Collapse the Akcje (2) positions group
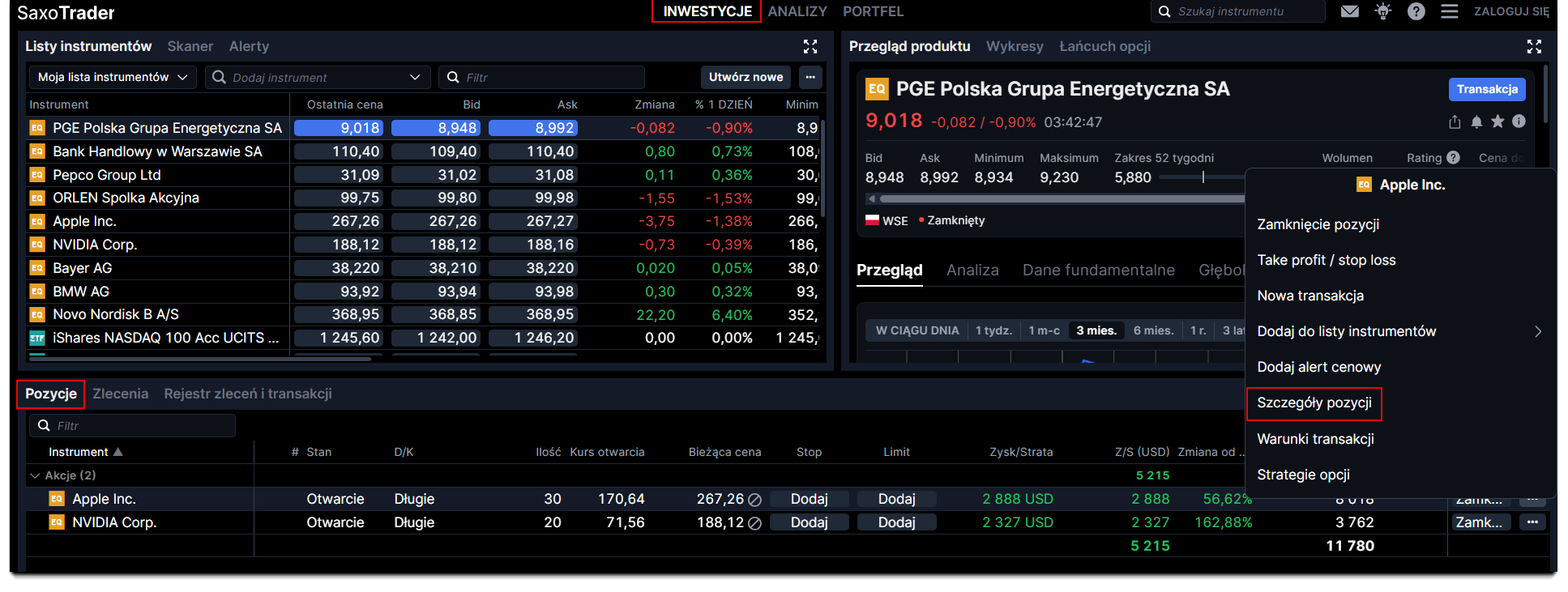 (x=35, y=475)
